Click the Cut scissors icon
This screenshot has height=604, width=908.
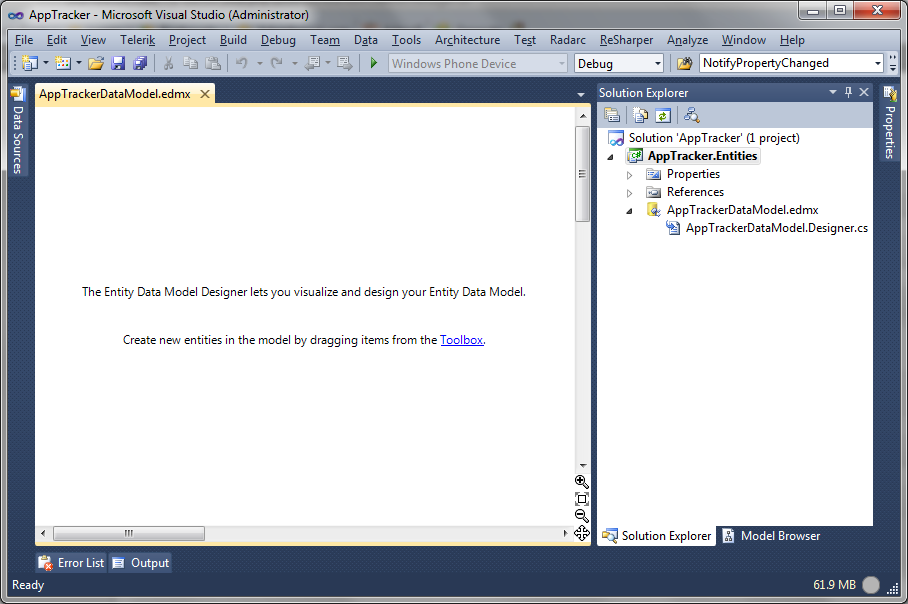168,63
